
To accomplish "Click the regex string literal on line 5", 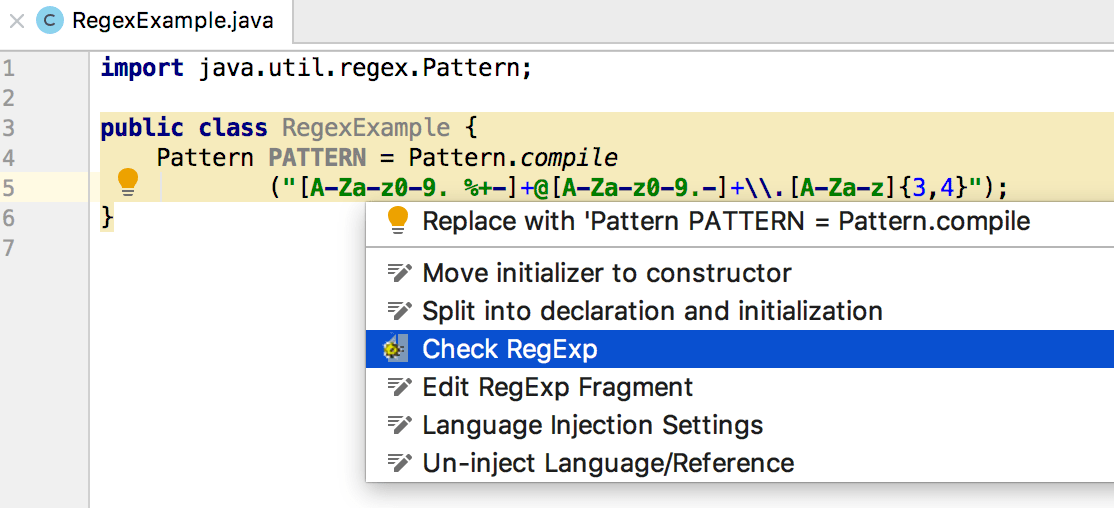I will pyautogui.click(x=631, y=188).
